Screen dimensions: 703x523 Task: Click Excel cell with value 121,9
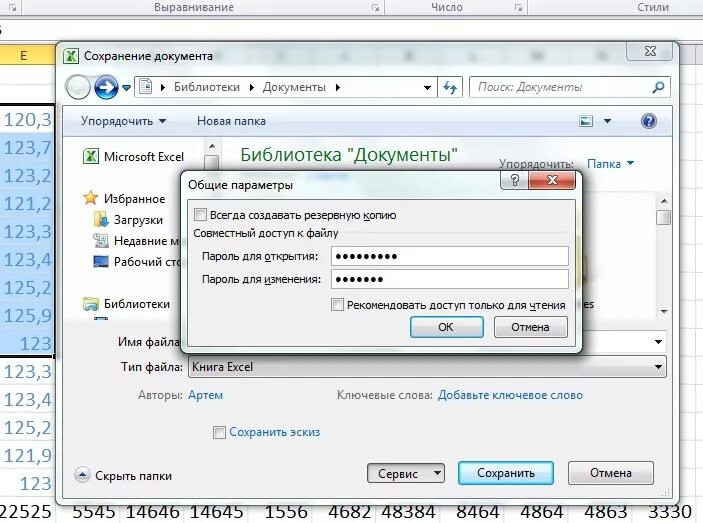27,455
